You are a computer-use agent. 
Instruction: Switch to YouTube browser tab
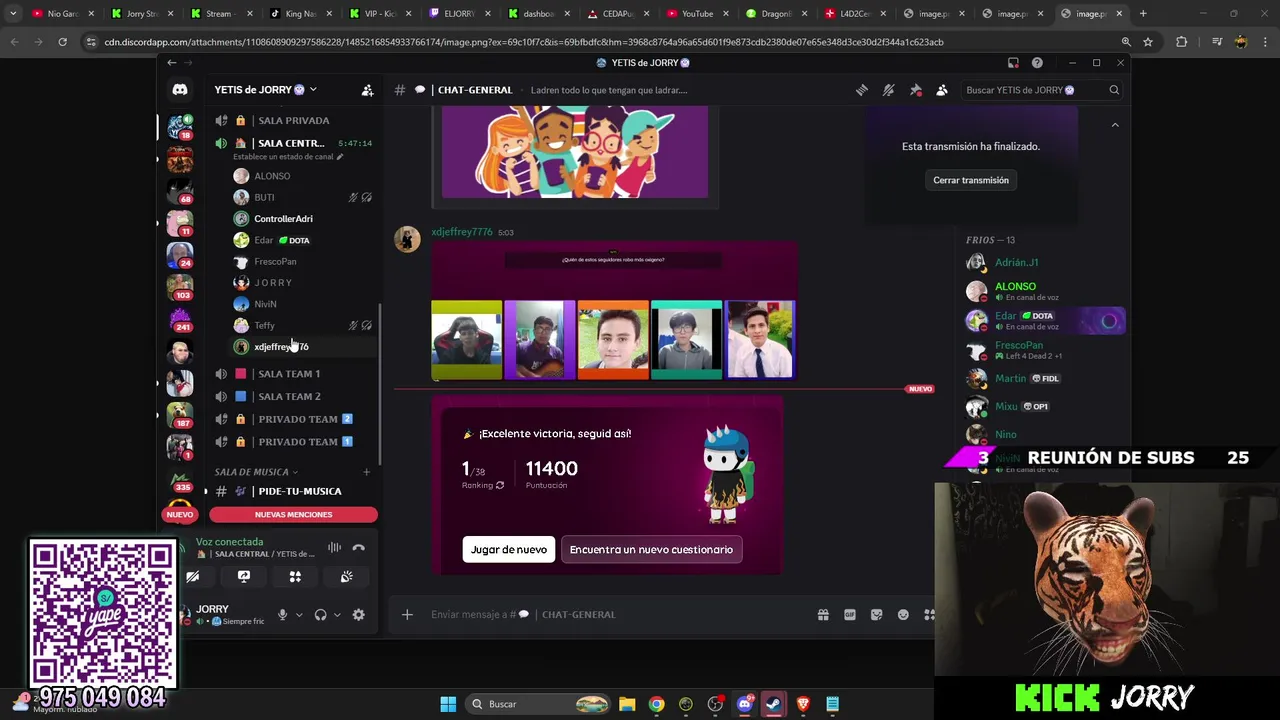coord(697,14)
